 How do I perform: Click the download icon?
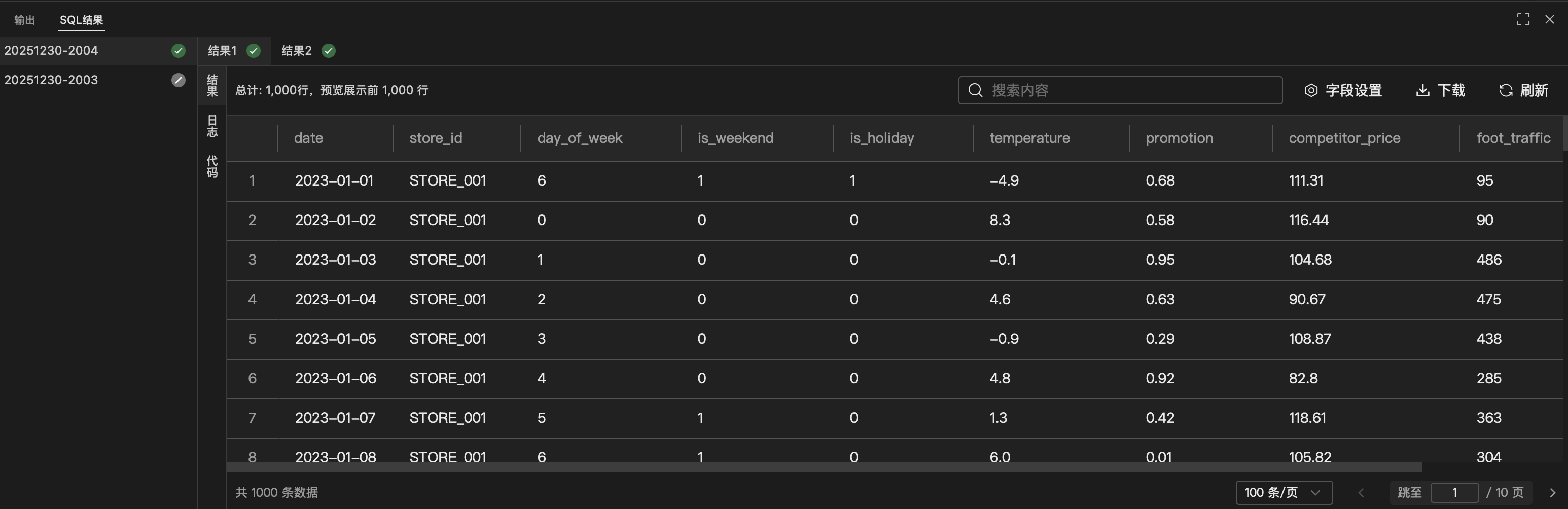(1422, 90)
